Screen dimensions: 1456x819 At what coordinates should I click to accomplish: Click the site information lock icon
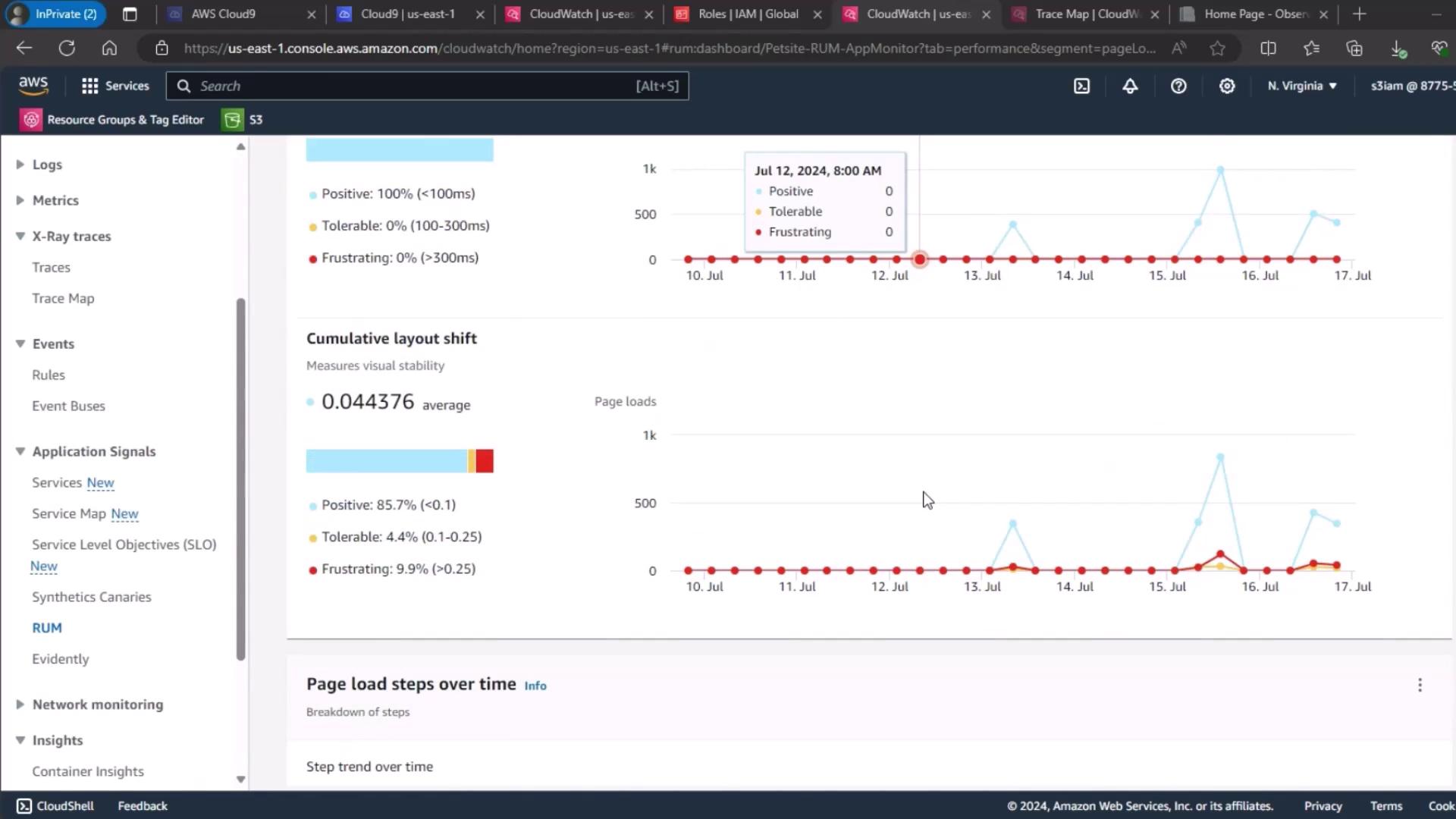tap(162, 49)
